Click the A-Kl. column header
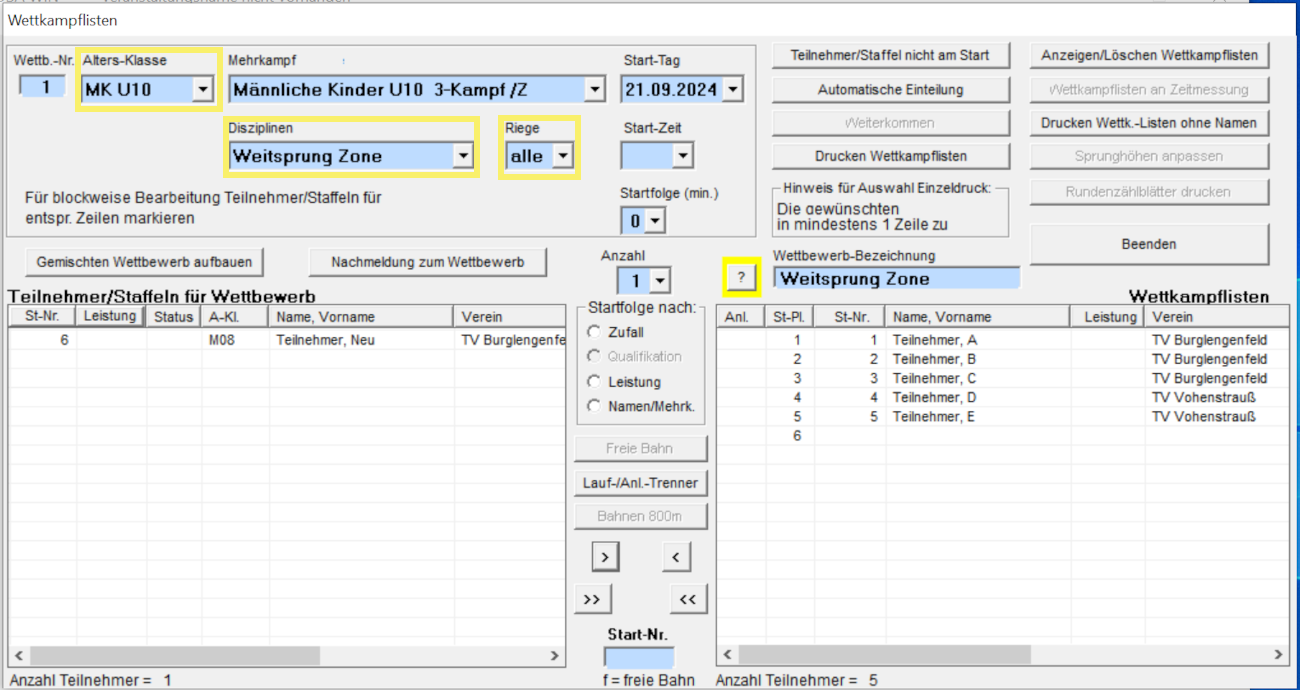1300x690 pixels. tap(234, 317)
